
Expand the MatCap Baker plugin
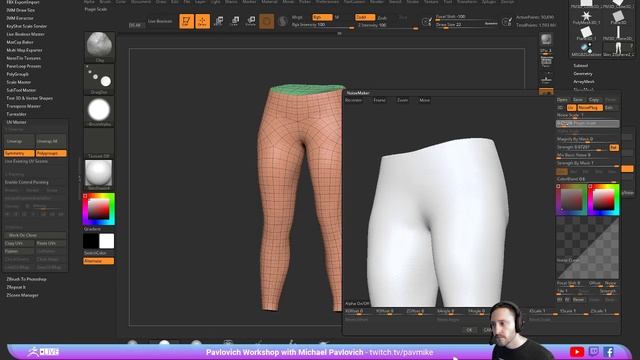click(20, 42)
